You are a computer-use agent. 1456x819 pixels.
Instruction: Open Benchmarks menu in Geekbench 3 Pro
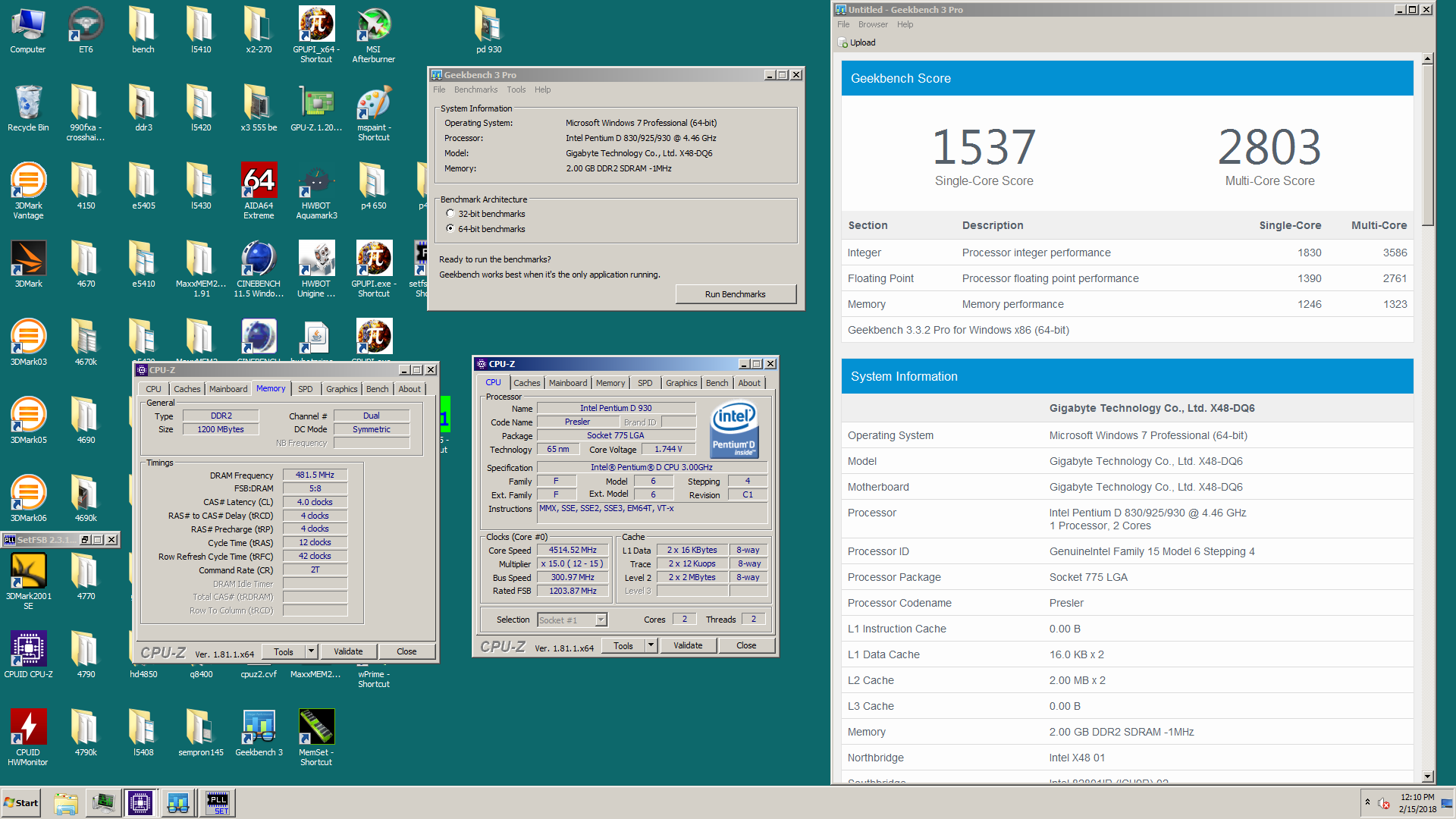[475, 89]
